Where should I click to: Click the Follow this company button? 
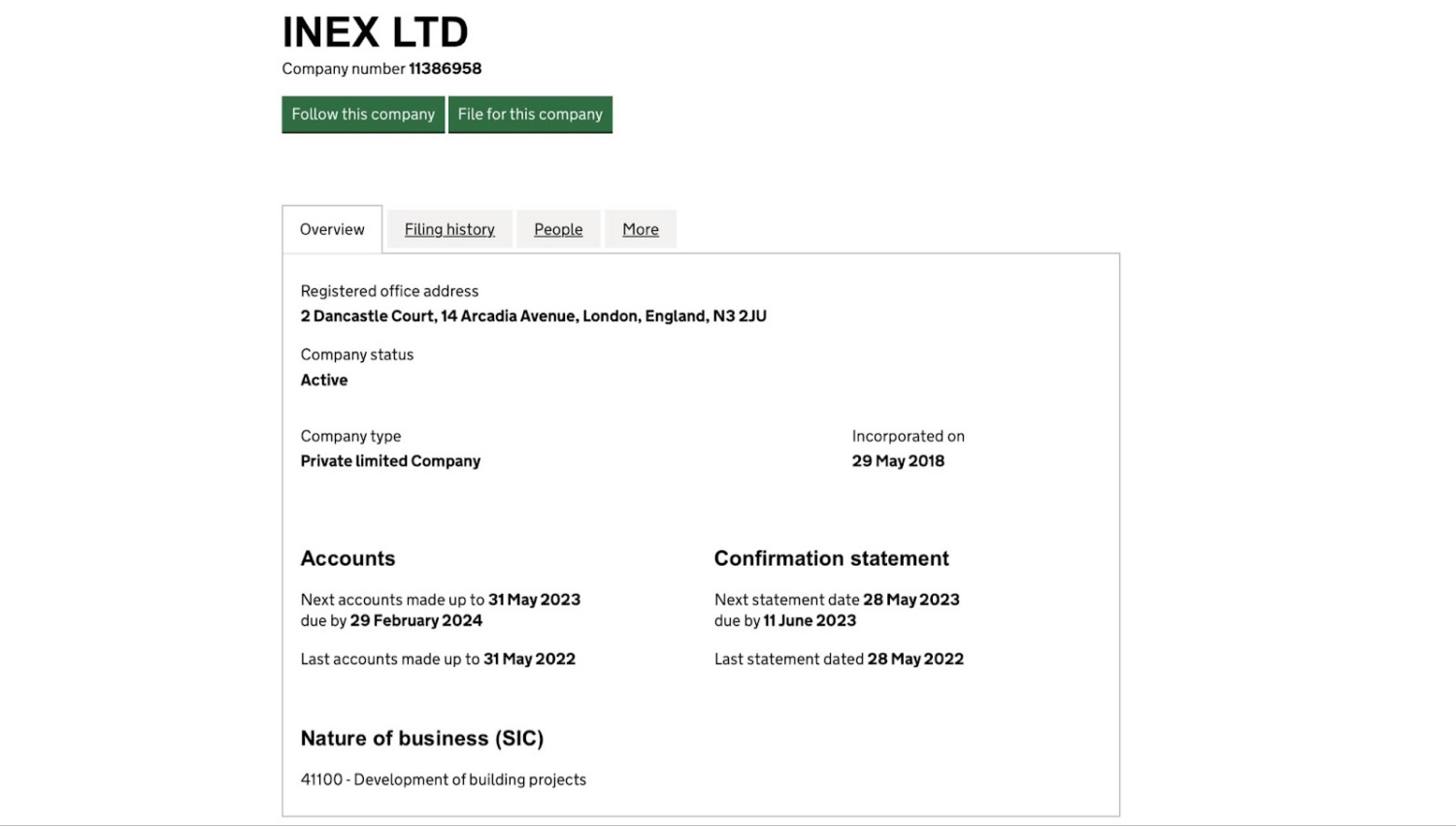click(x=363, y=115)
